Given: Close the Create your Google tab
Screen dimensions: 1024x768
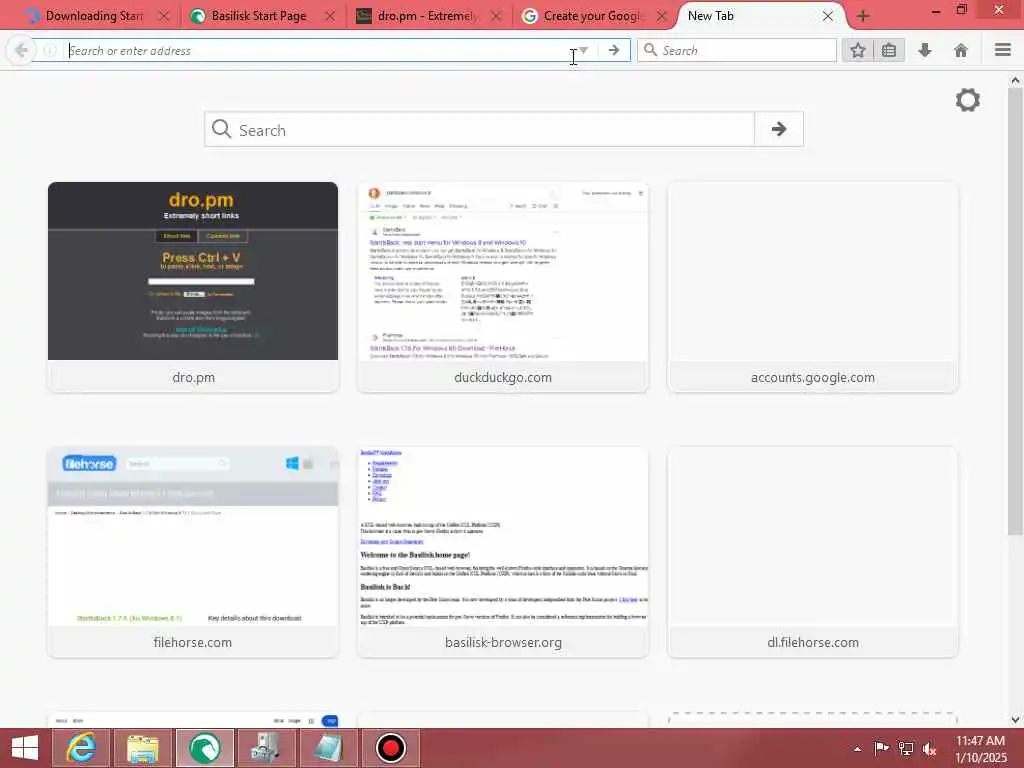Looking at the screenshot, I should (662, 16).
